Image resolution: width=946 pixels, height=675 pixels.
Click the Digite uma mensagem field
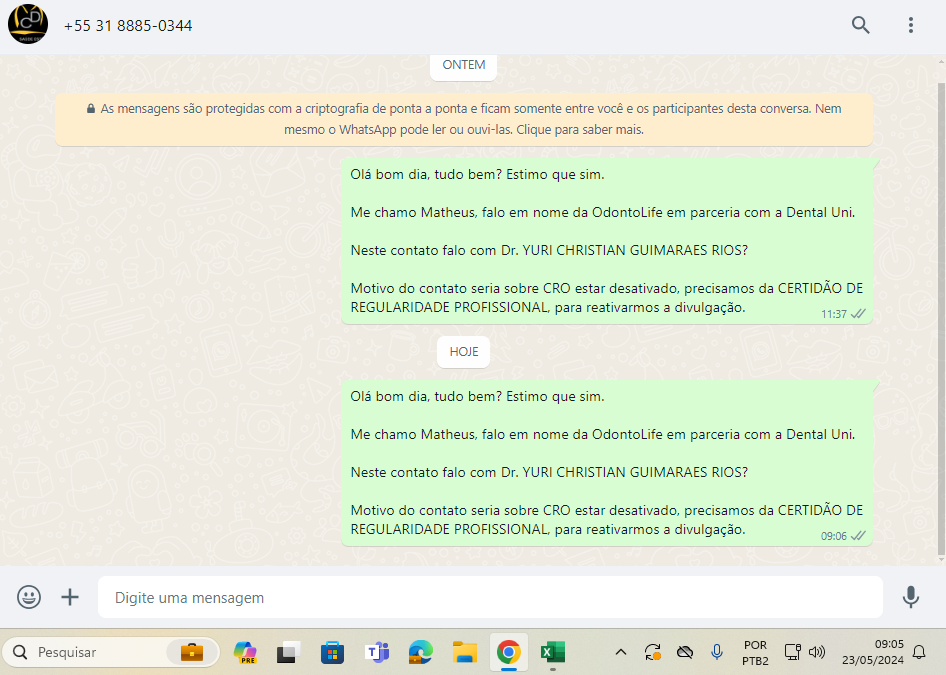click(490, 597)
